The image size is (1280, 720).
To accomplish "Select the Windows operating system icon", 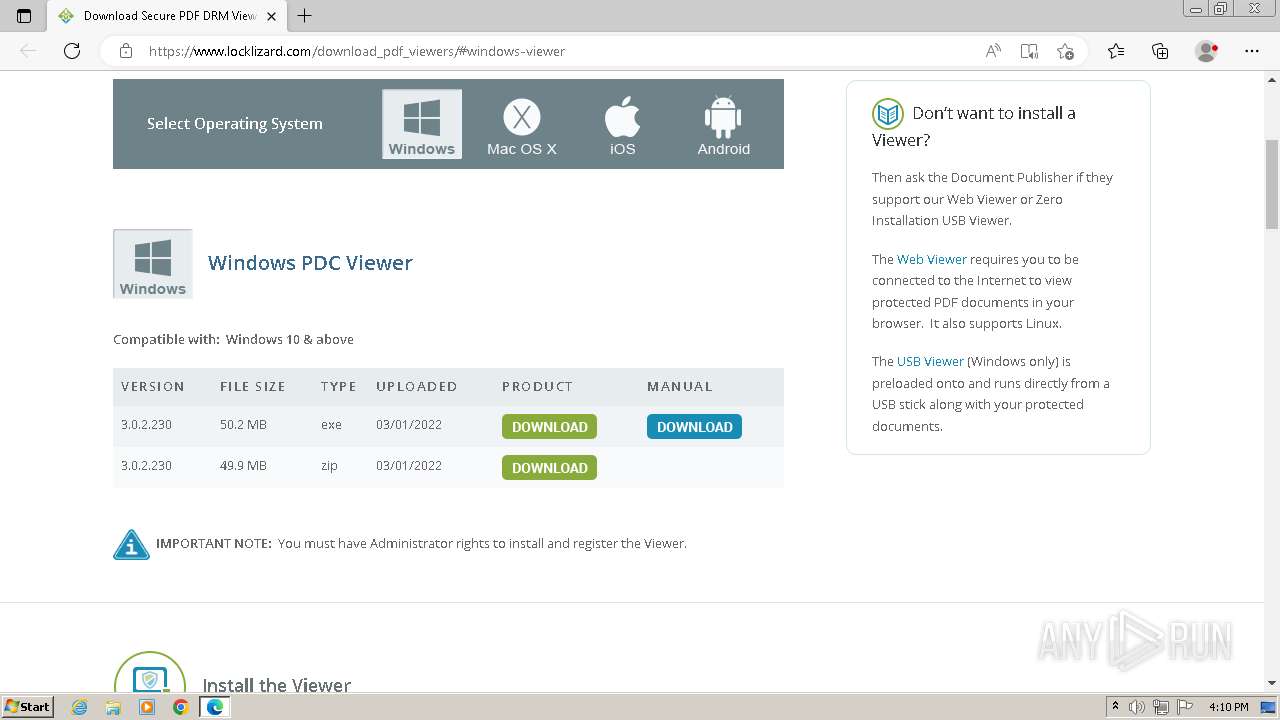I will pyautogui.click(x=422, y=124).
